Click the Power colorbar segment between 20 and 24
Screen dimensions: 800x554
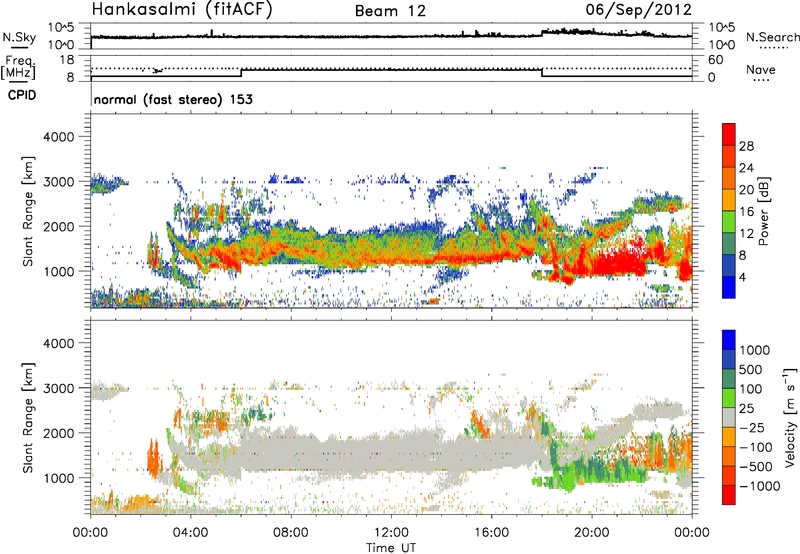729,179
